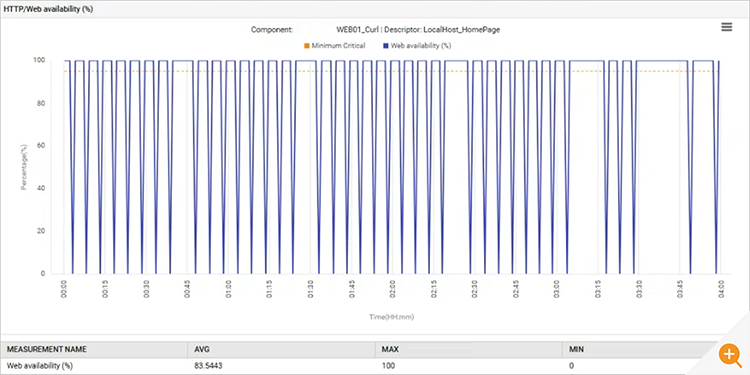The width and height of the screenshot is (750, 375).
Task: Click the WEB01_Curl descriptor title text
Action: tap(419, 30)
